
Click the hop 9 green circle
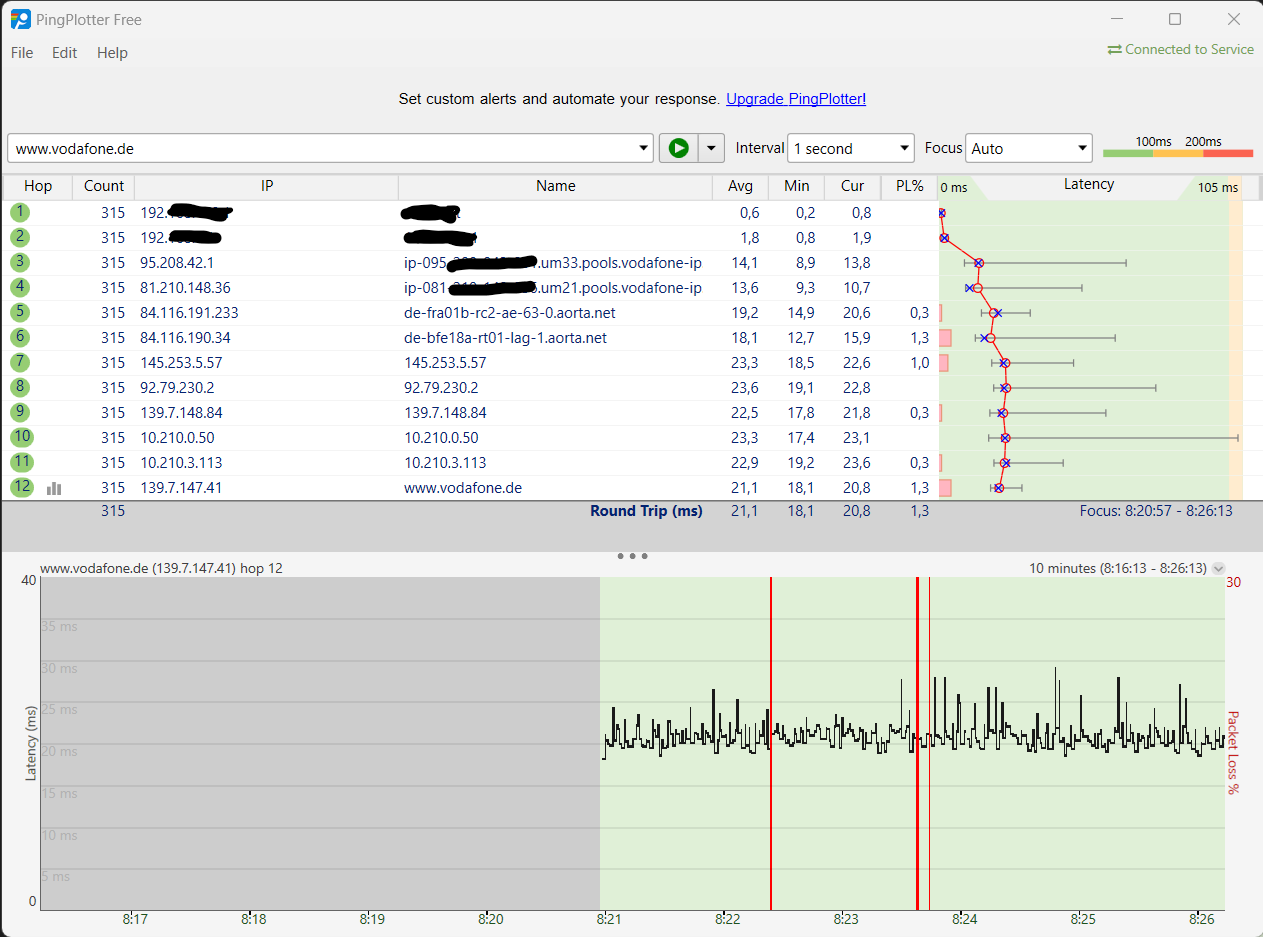pos(21,412)
